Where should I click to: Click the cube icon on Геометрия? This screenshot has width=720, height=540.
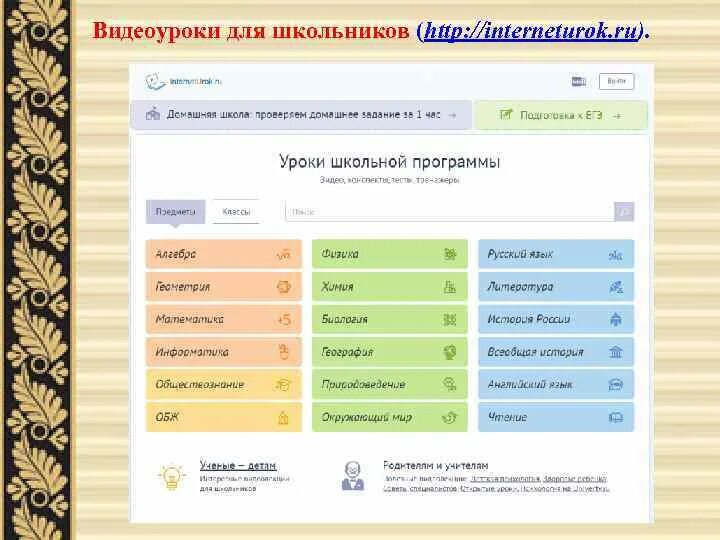[x=284, y=287]
